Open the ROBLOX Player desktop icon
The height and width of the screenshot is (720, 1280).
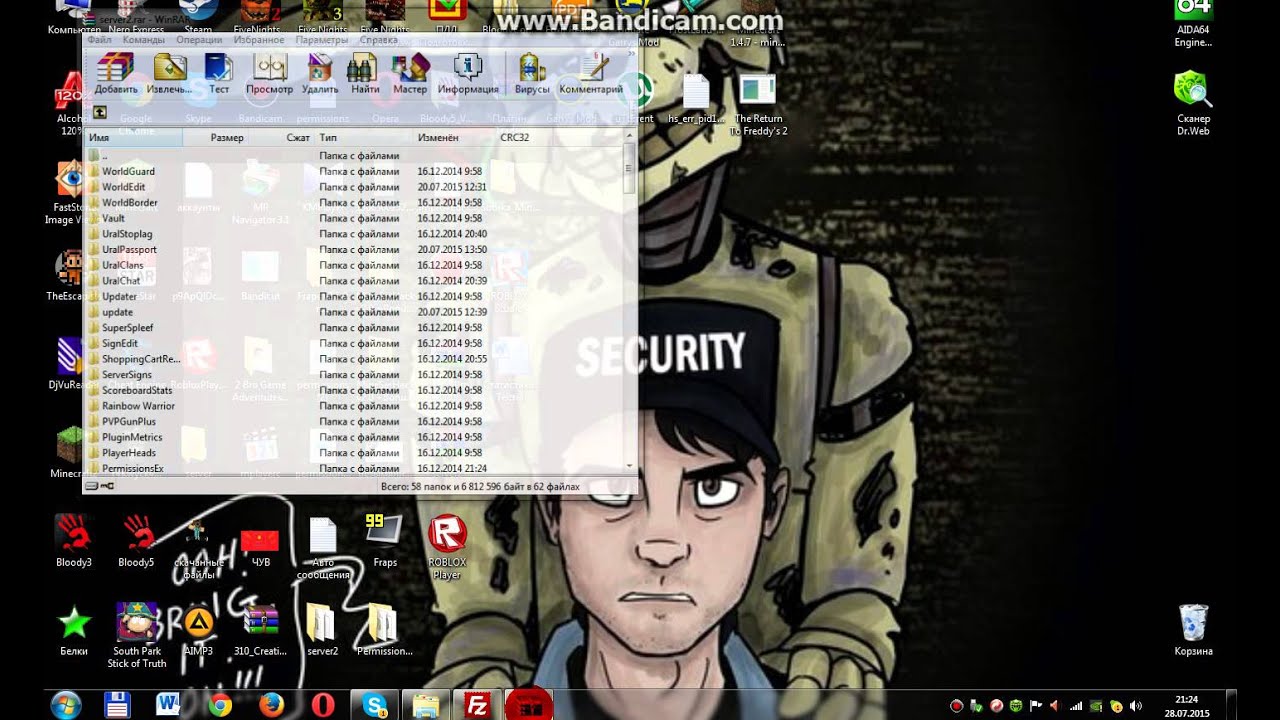447,548
